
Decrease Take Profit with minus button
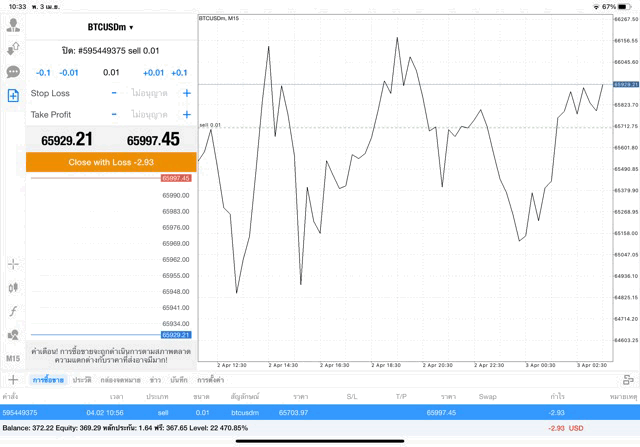click(x=114, y=115)
